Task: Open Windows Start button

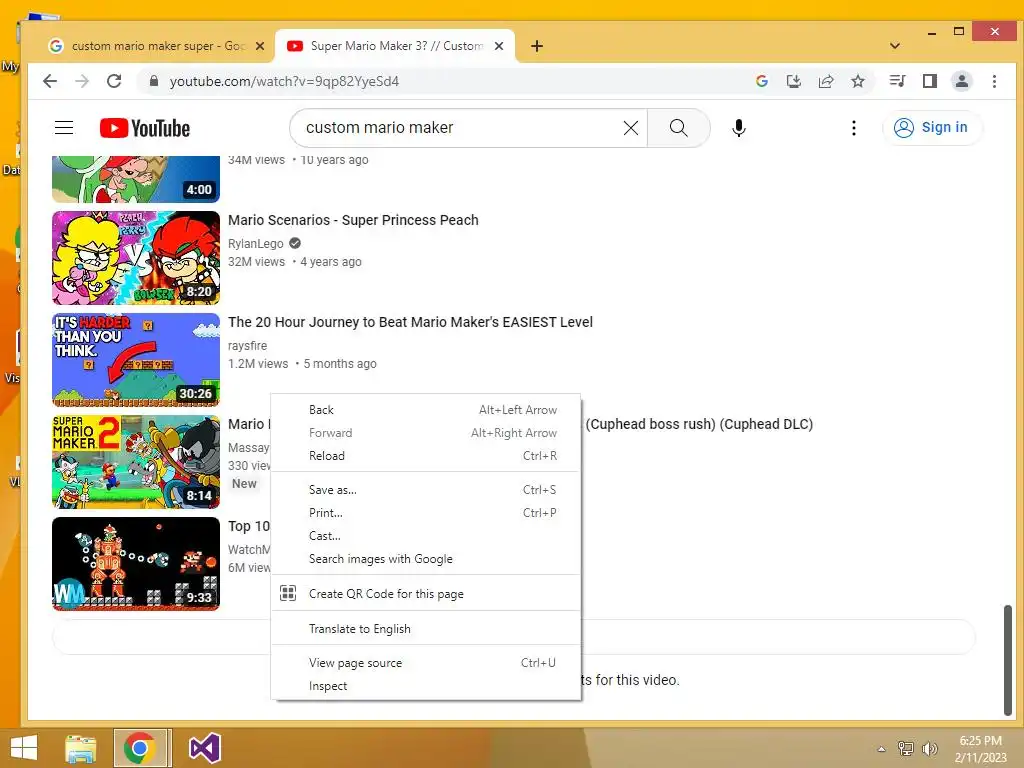Action: (24, 748)
